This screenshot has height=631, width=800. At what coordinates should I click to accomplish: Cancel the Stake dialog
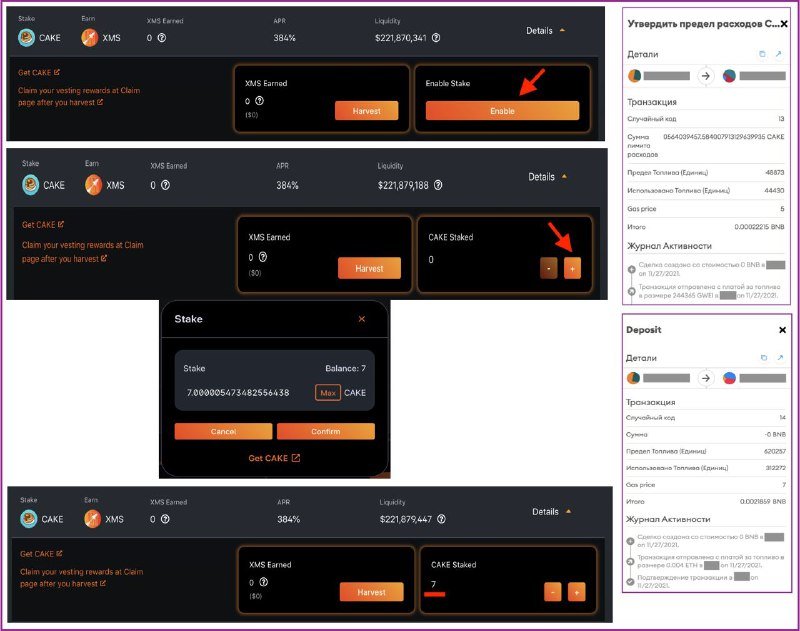pos(223,431)
